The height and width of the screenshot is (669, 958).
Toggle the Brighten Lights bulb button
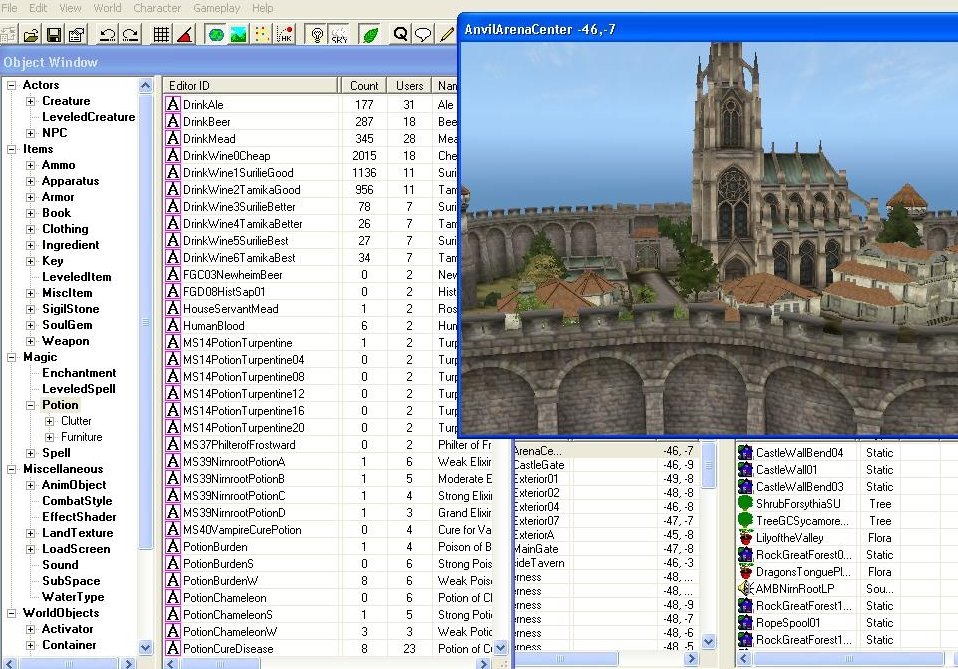pyautogui.click(x=316, y=35)
